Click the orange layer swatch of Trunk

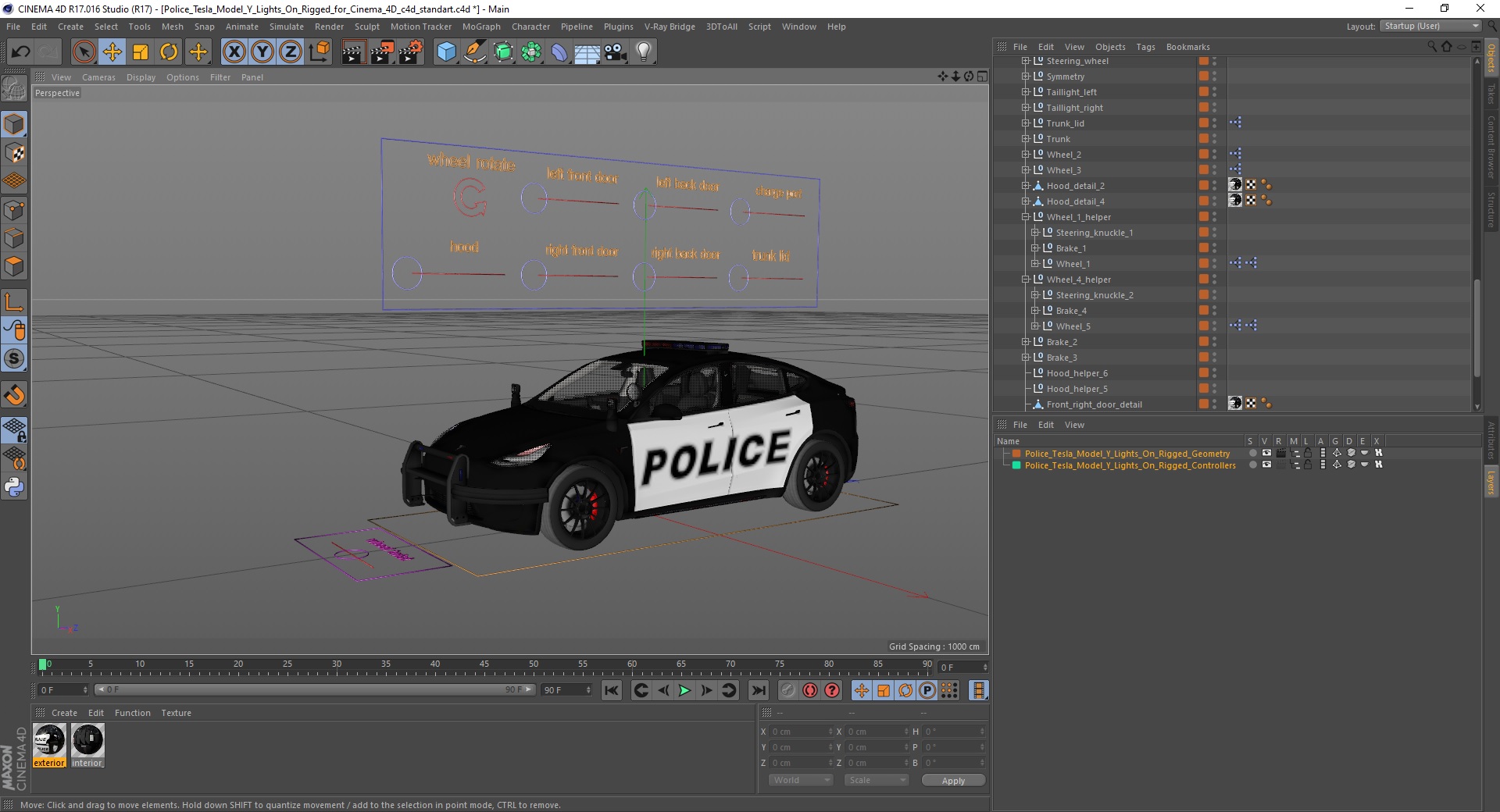[1204, 139]
